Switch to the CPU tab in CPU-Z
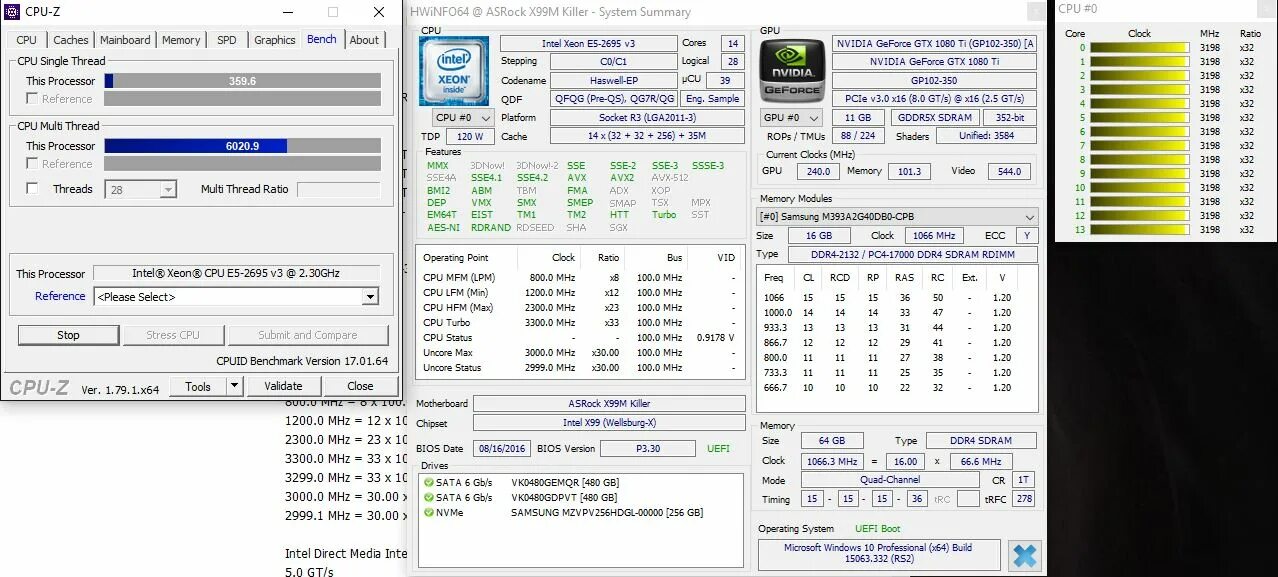Image resolution: width=1278 pixels, height=577 pixels. point(27,40)
